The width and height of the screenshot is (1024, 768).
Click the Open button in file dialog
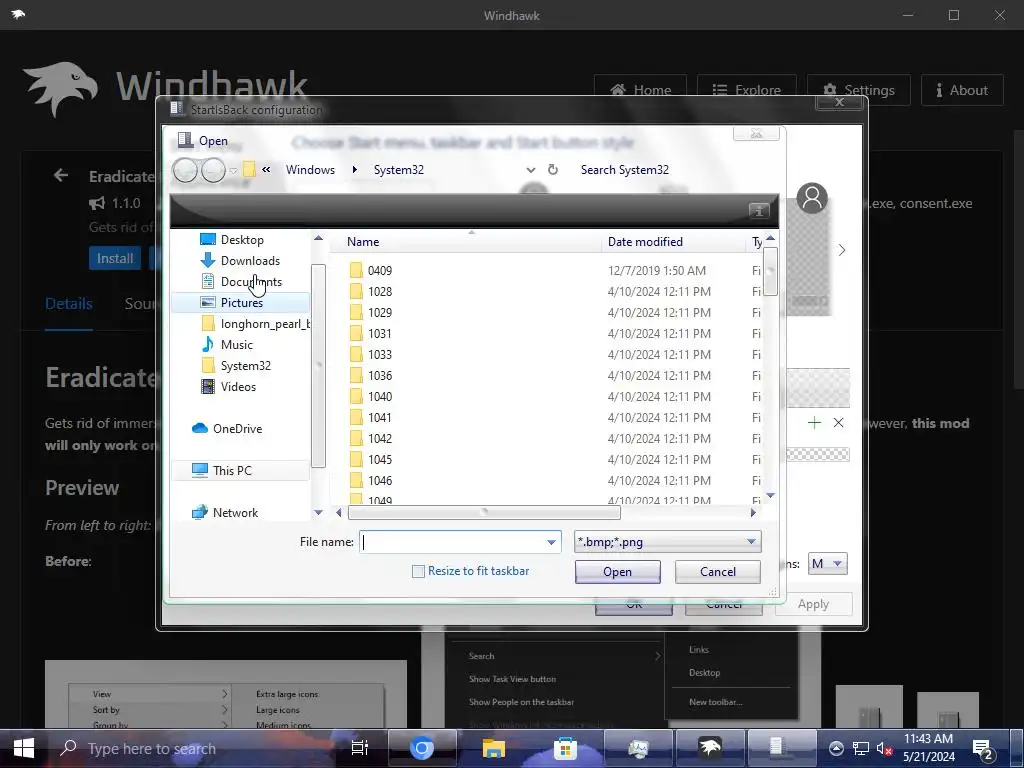(617, 571)
